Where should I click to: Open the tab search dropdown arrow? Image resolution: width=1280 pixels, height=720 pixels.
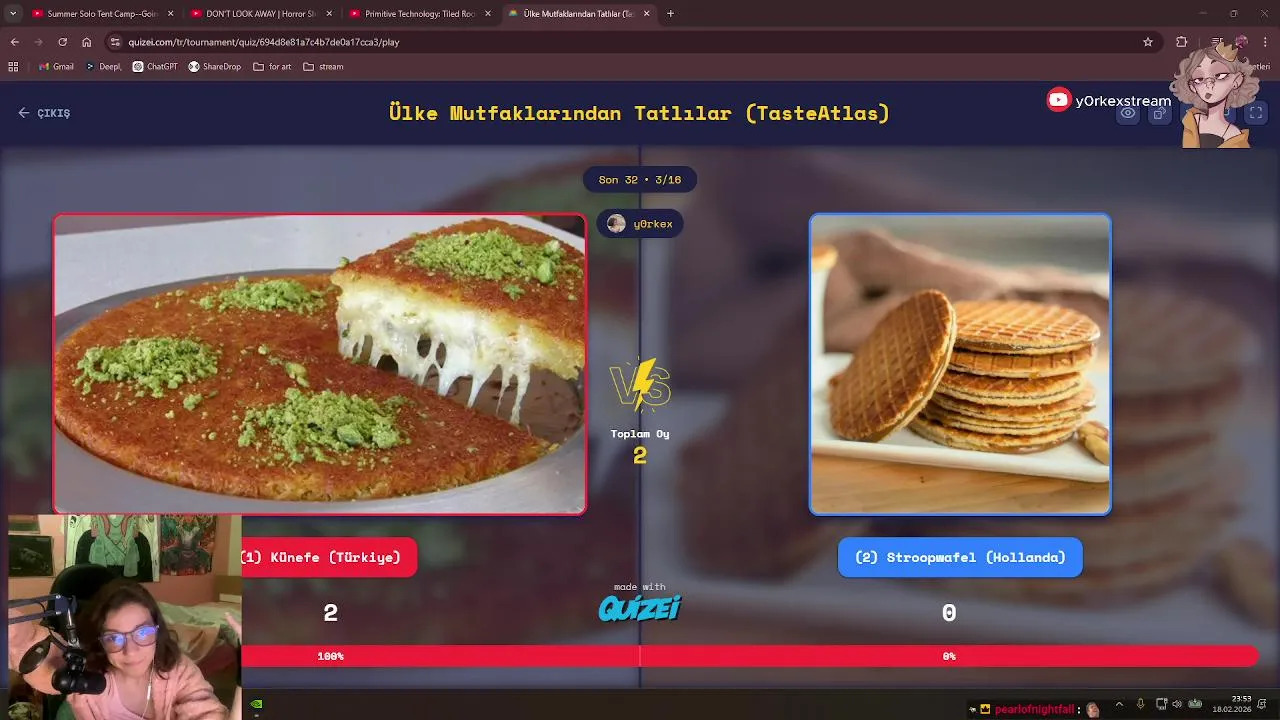coord(13,14)
